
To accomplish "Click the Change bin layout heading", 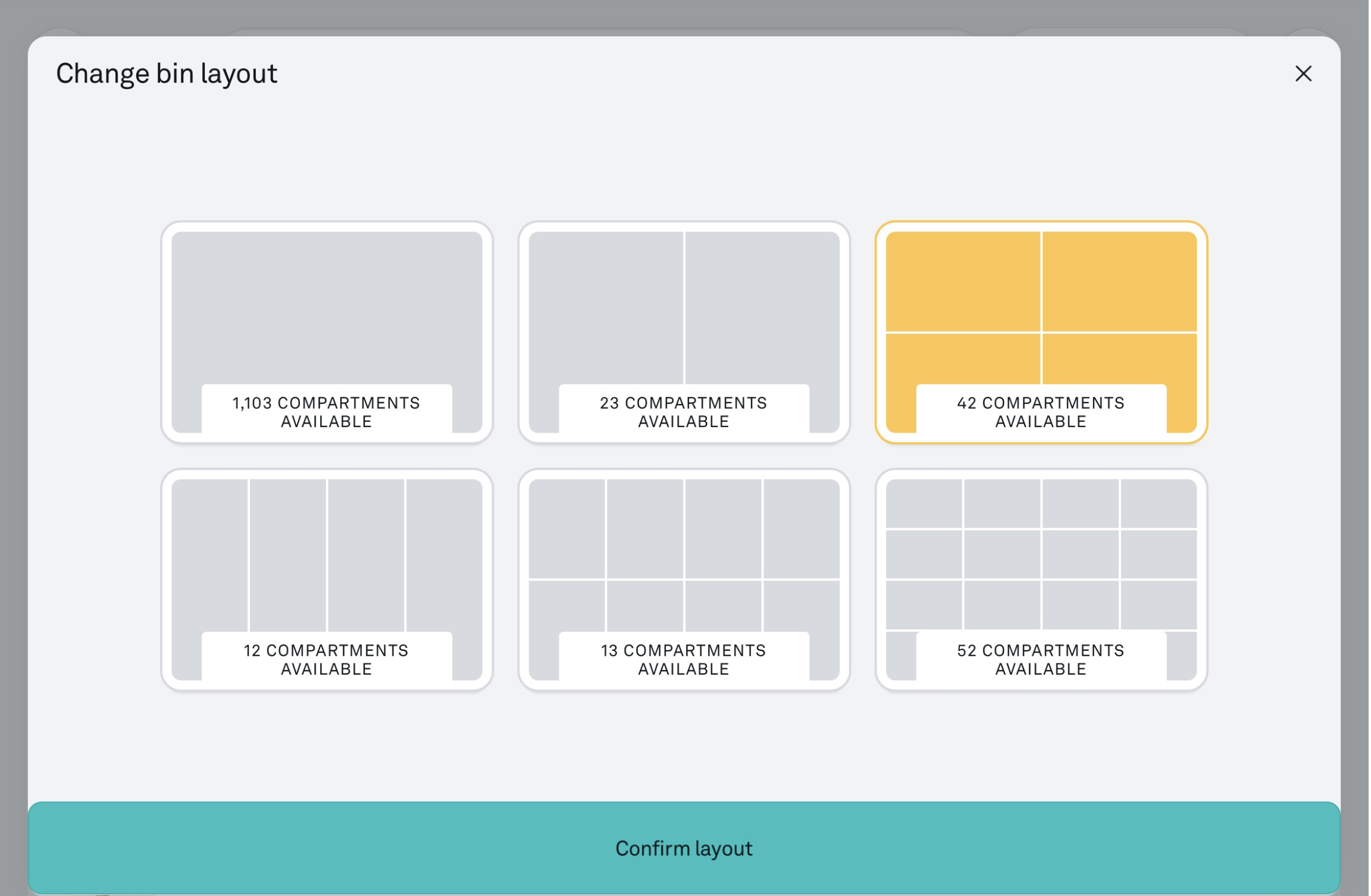I will point(167,74).
